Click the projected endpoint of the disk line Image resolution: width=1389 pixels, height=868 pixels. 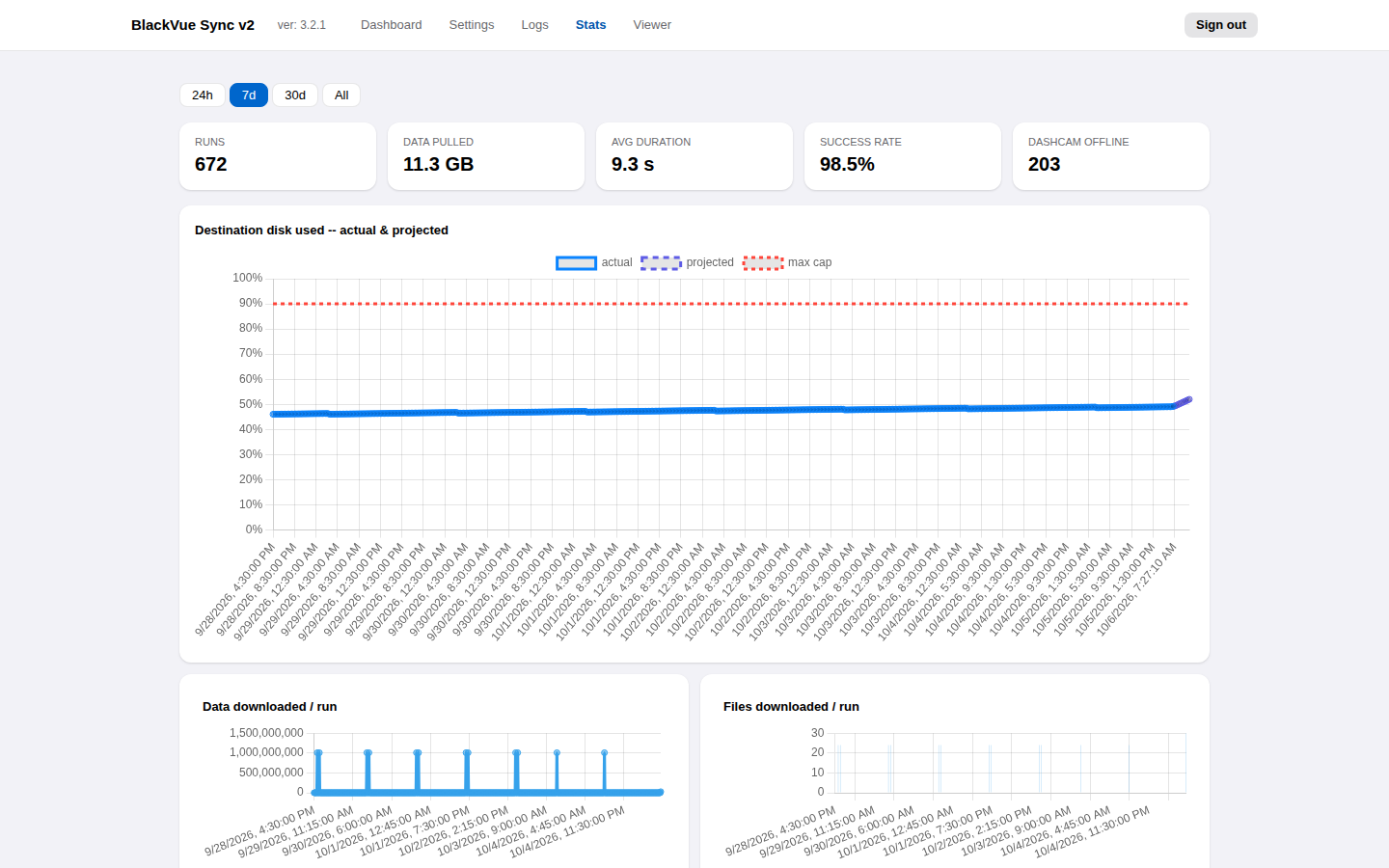(1188, 399)
